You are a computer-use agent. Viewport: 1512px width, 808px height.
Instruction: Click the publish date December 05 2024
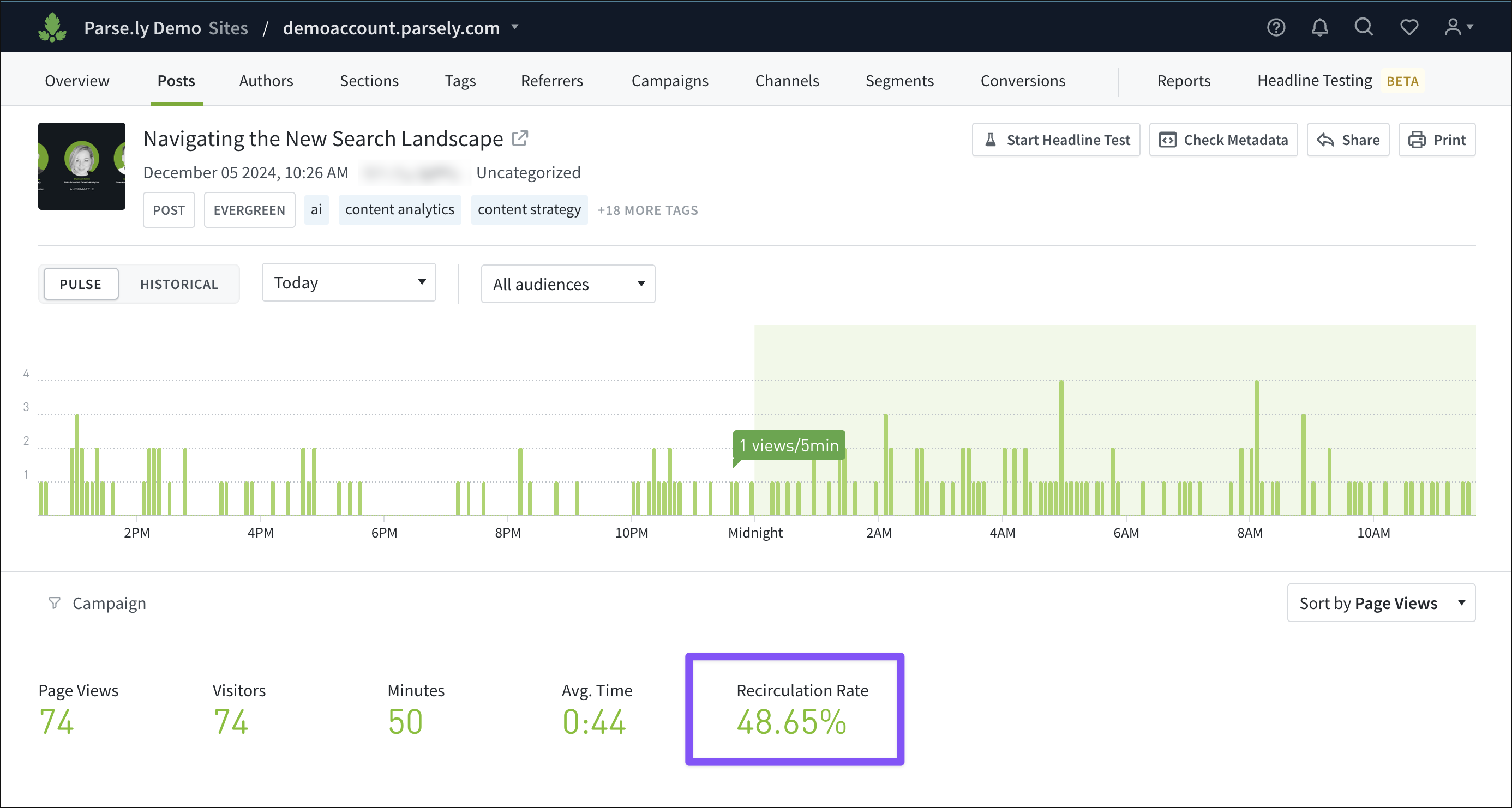coord(245,172)
